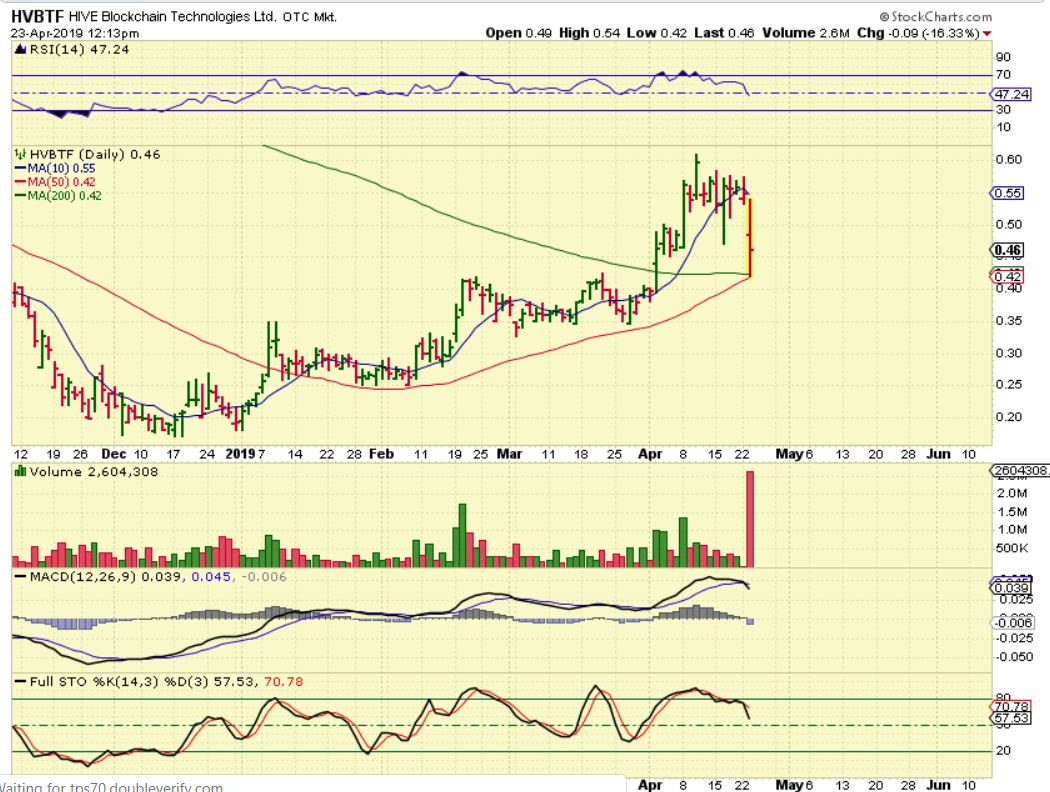The image size is (1050, 792).
Task: Click the StockCharts.com logo text
Action: click(x=935, y=17)
